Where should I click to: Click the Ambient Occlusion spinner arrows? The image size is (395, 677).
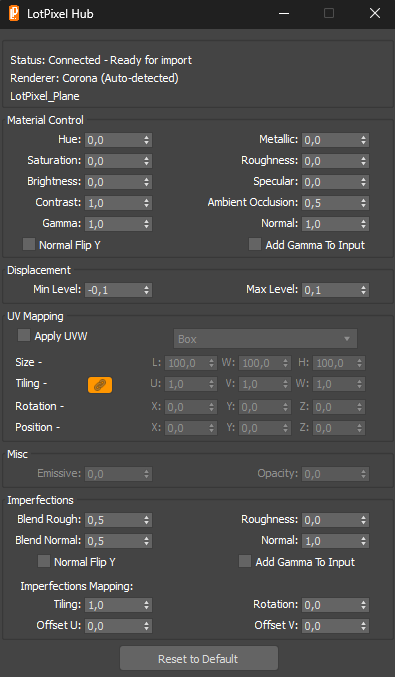click(x=364, y=203)
